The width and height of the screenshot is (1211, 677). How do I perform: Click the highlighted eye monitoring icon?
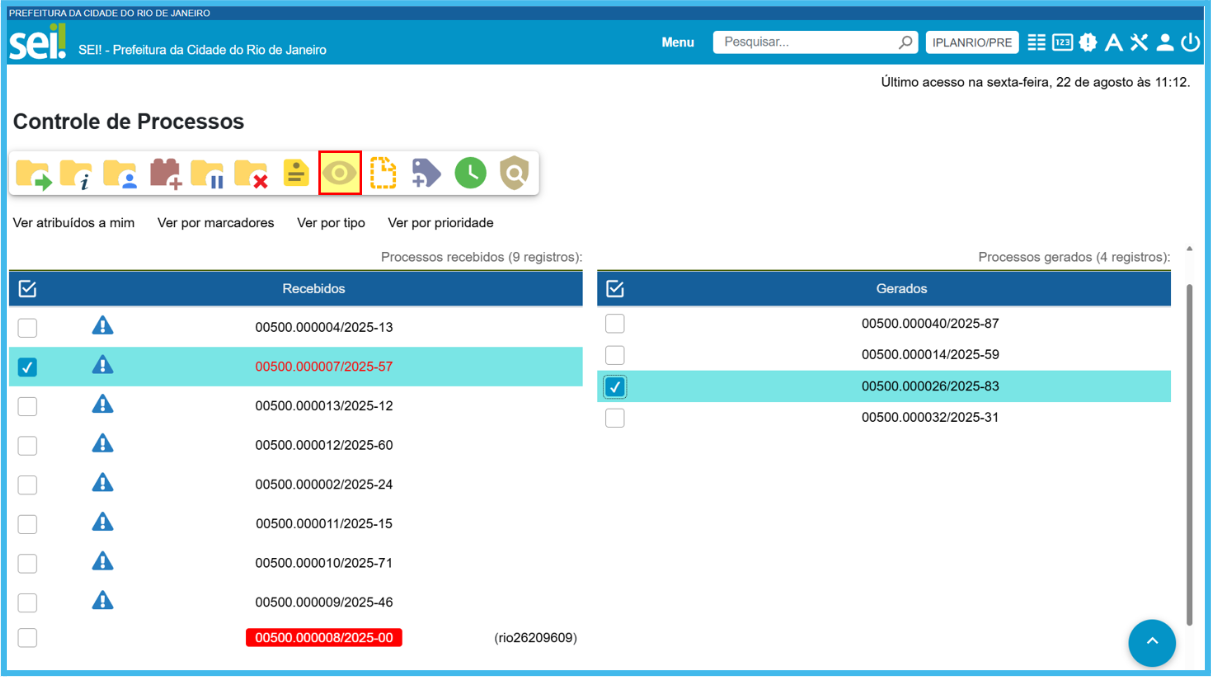click(x=340, y=174)
